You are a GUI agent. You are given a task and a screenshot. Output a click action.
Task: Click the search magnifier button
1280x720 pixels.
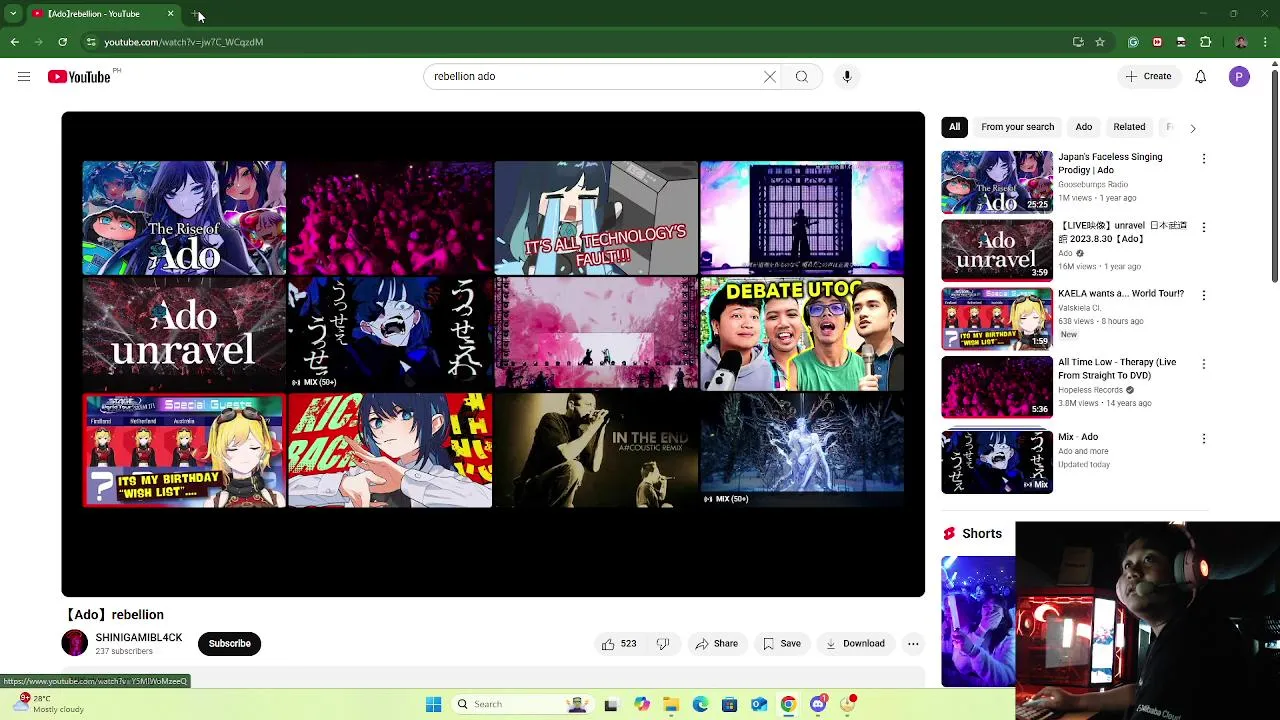tap(802, 77)
